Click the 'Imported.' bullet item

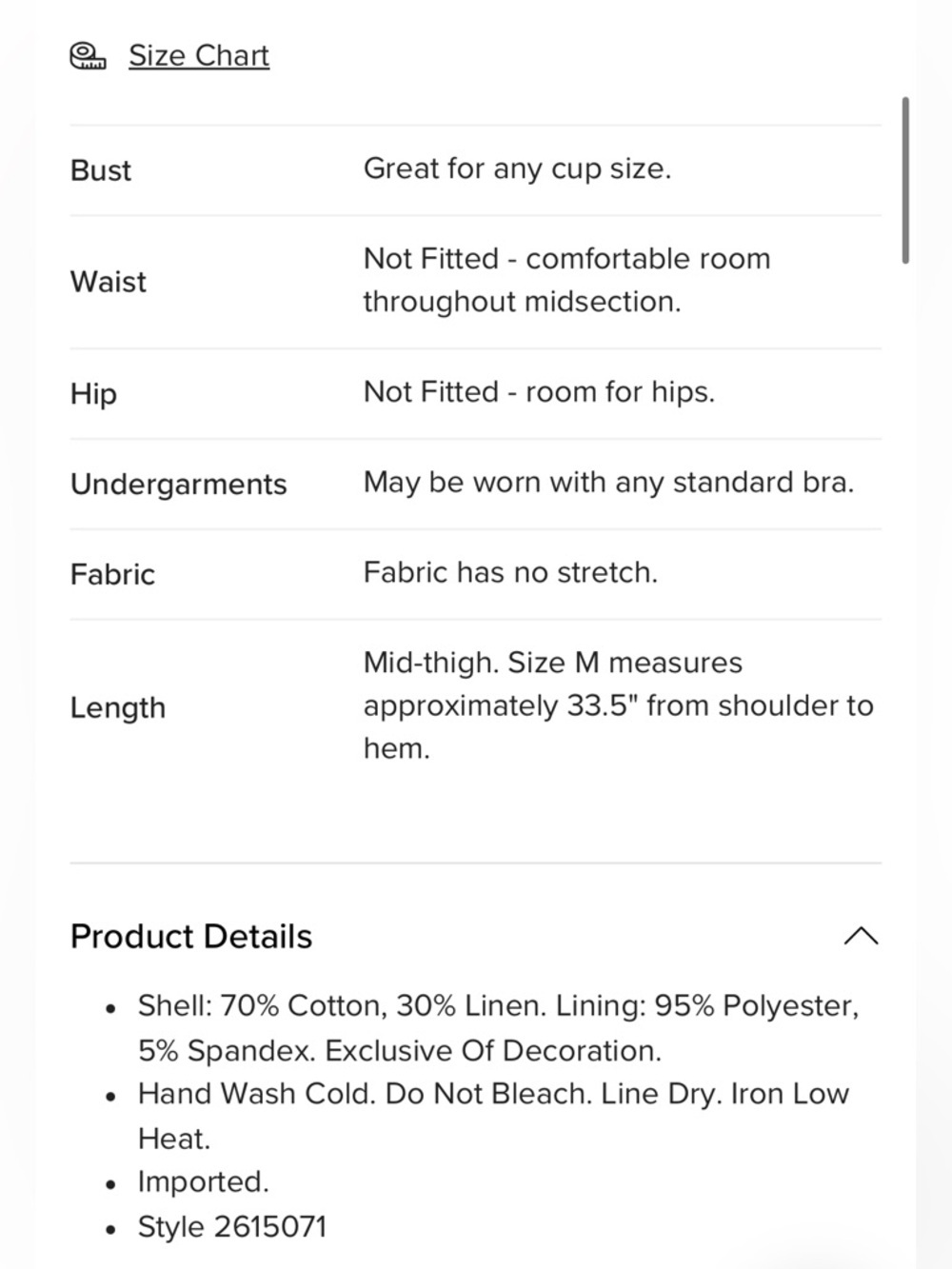pyautogui.click(x=204, y=1182)
